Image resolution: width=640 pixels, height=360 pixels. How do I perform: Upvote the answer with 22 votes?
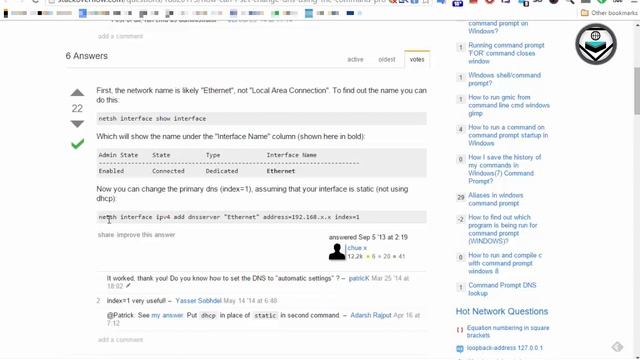coord(77,93)
